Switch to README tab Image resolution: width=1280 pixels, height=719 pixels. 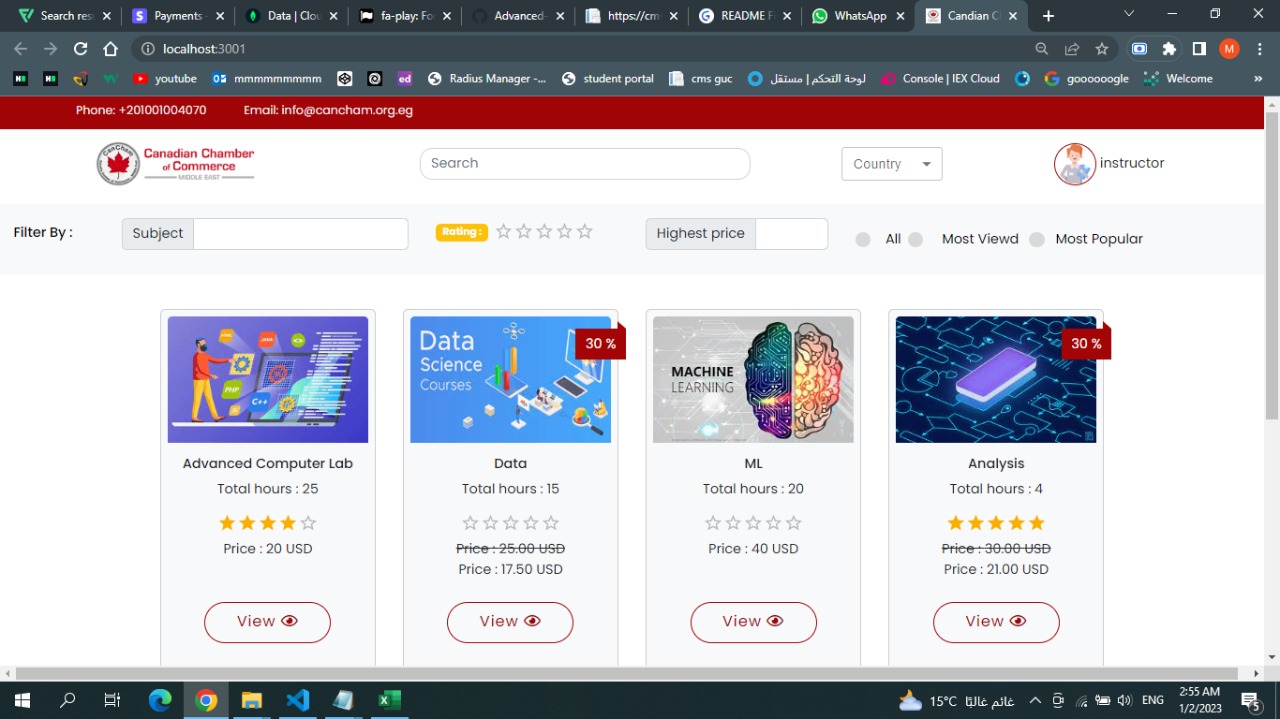(746, 16)
